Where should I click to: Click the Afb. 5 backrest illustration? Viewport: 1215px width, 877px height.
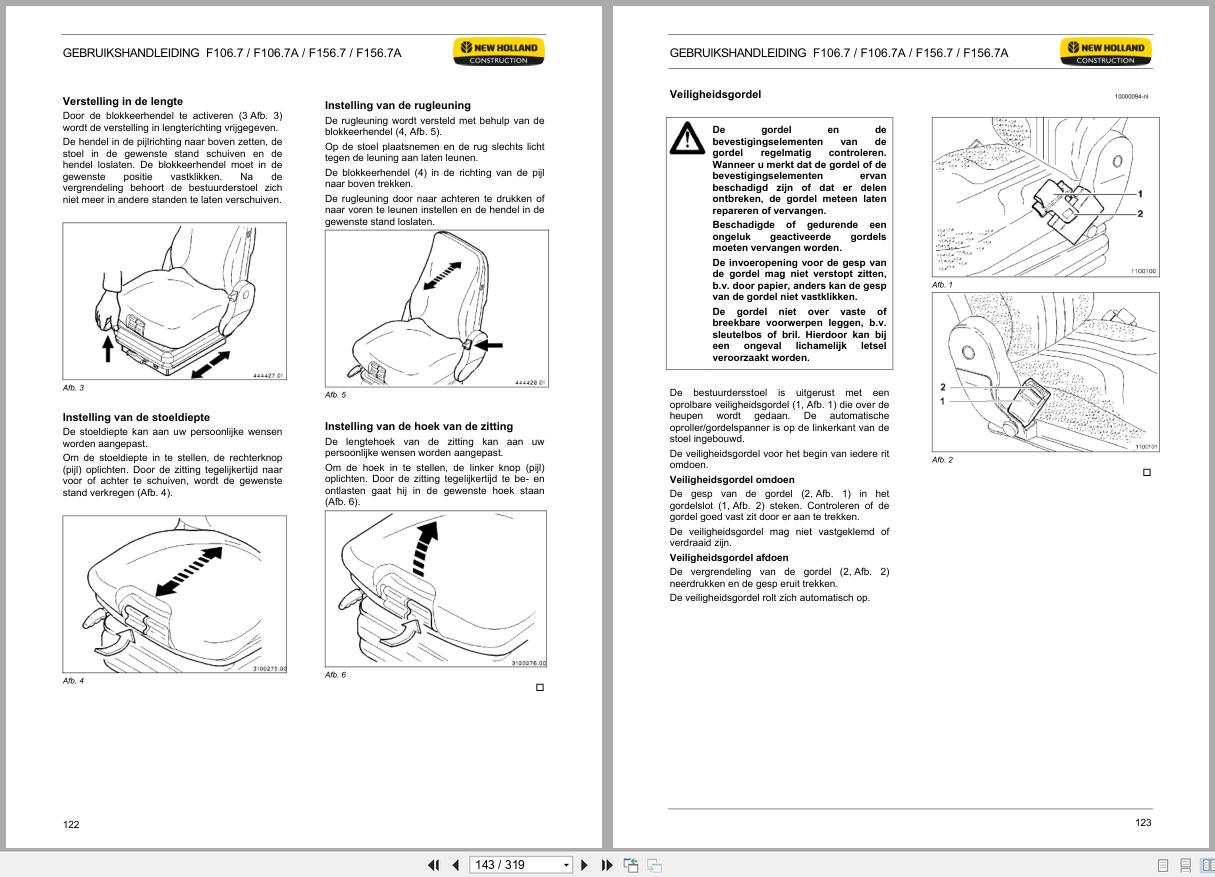tap(436, 309)
